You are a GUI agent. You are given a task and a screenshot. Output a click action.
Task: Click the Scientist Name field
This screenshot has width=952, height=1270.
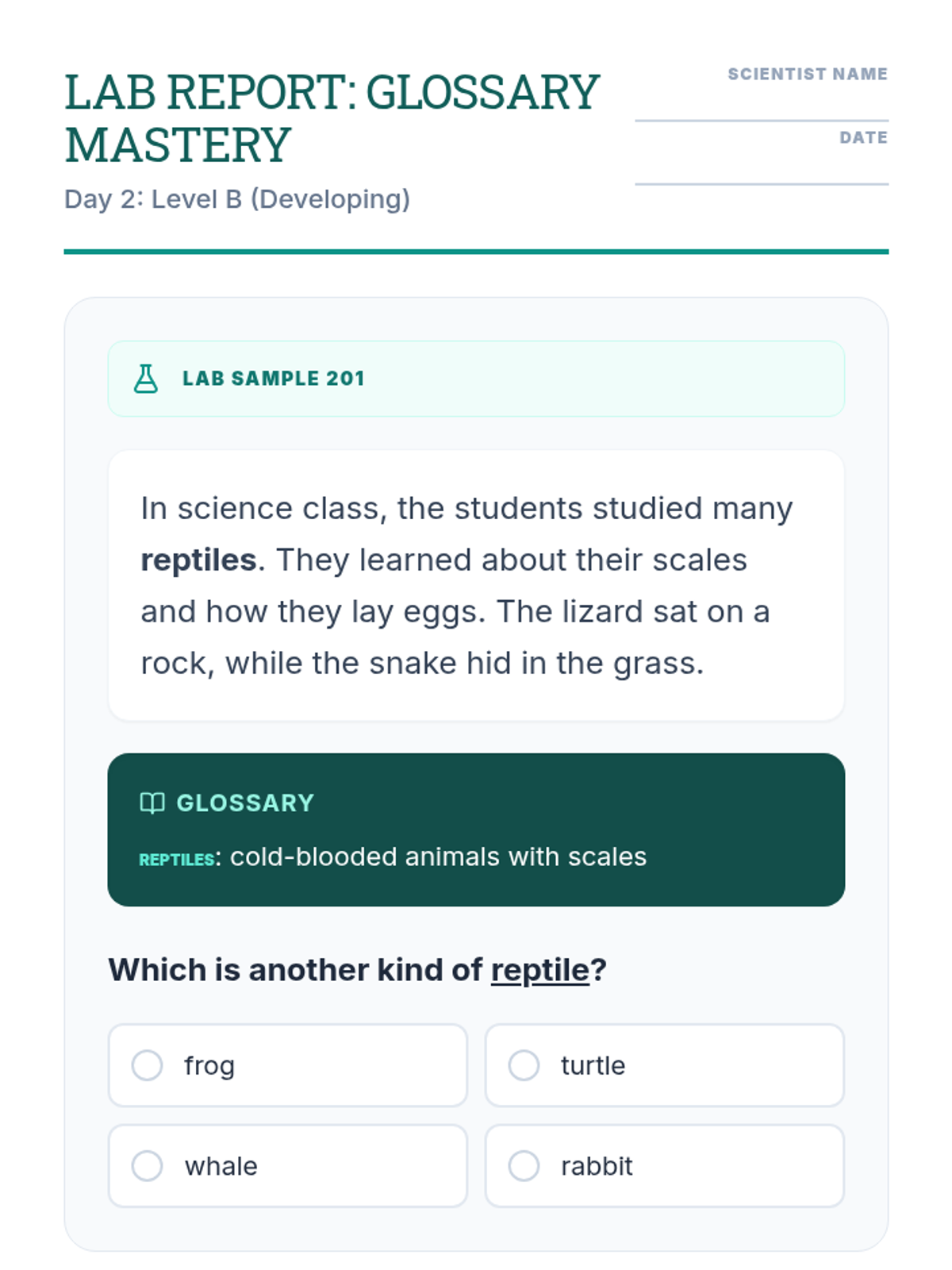[x=762, y=103]
